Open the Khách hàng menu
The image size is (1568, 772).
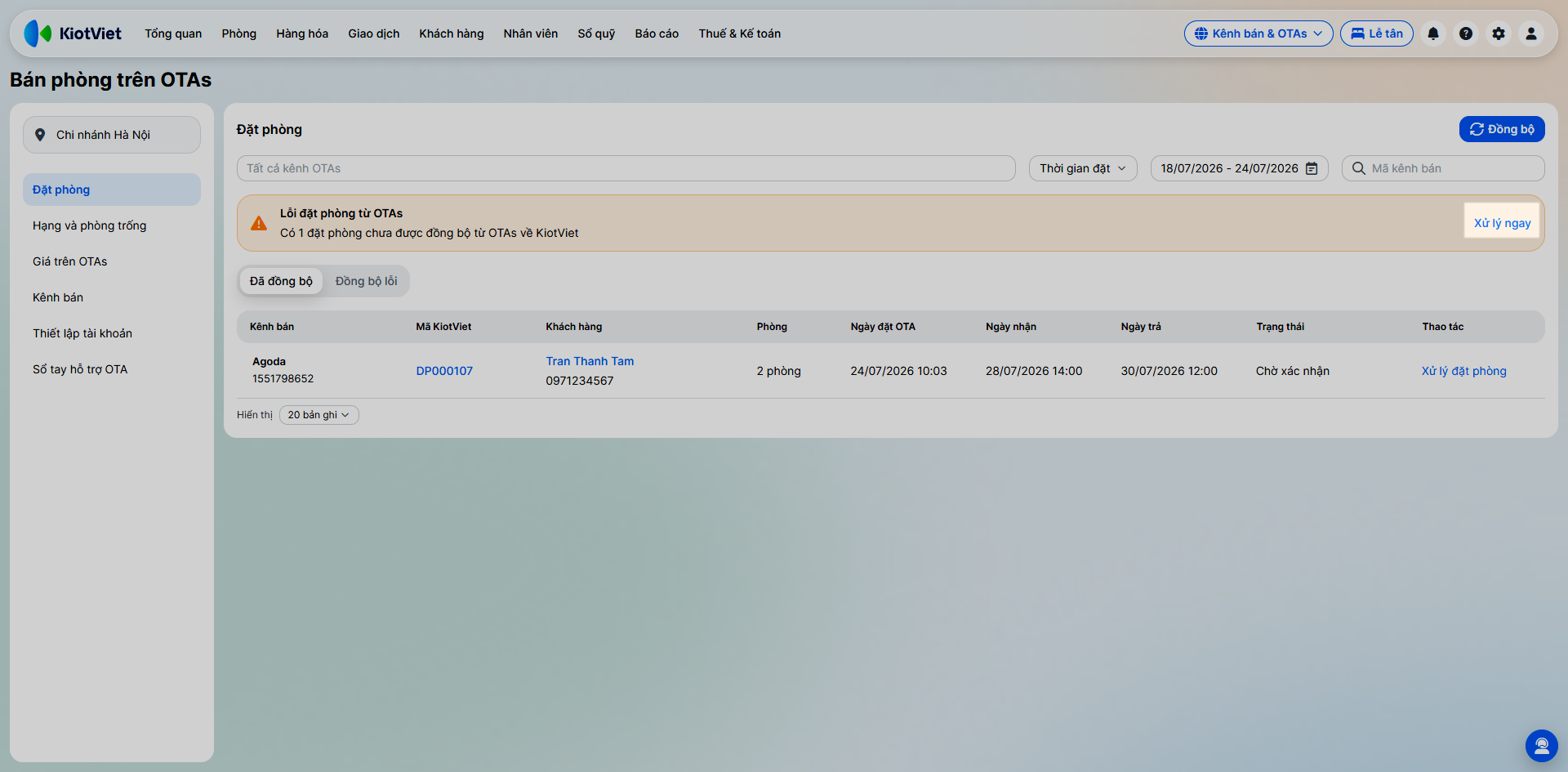[x=452, y=33]
